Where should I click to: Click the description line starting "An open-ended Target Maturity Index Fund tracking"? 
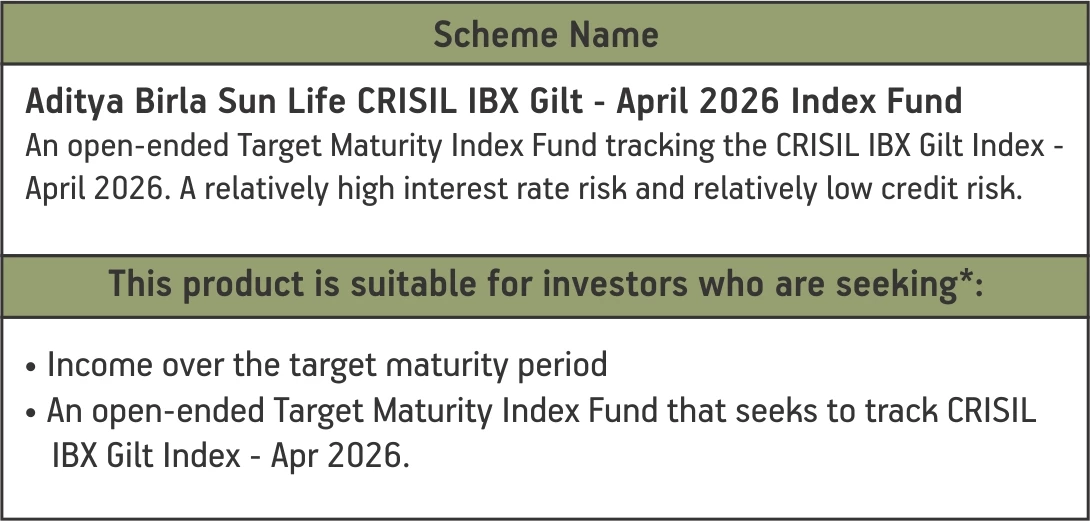coord(545,145)
